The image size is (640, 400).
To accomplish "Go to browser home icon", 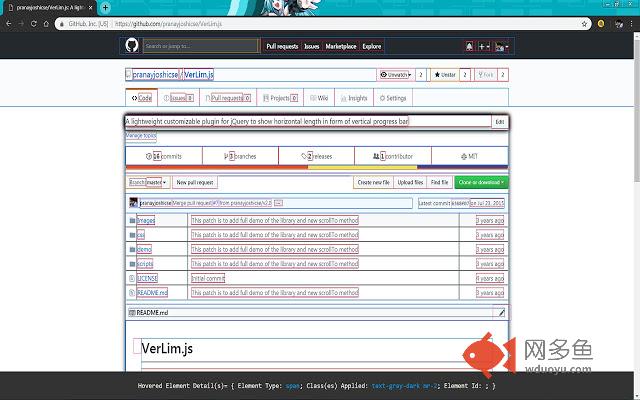I will tap(46, 24).
